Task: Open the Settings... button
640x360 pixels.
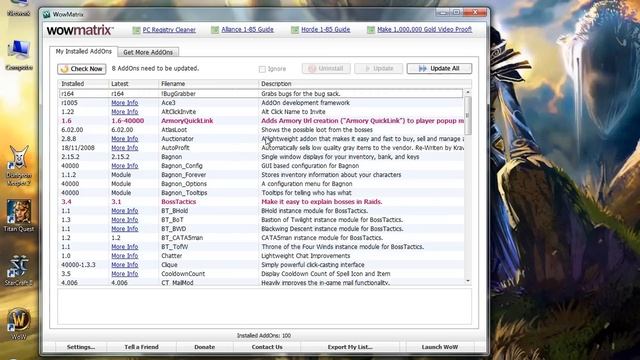Action: 80,347
